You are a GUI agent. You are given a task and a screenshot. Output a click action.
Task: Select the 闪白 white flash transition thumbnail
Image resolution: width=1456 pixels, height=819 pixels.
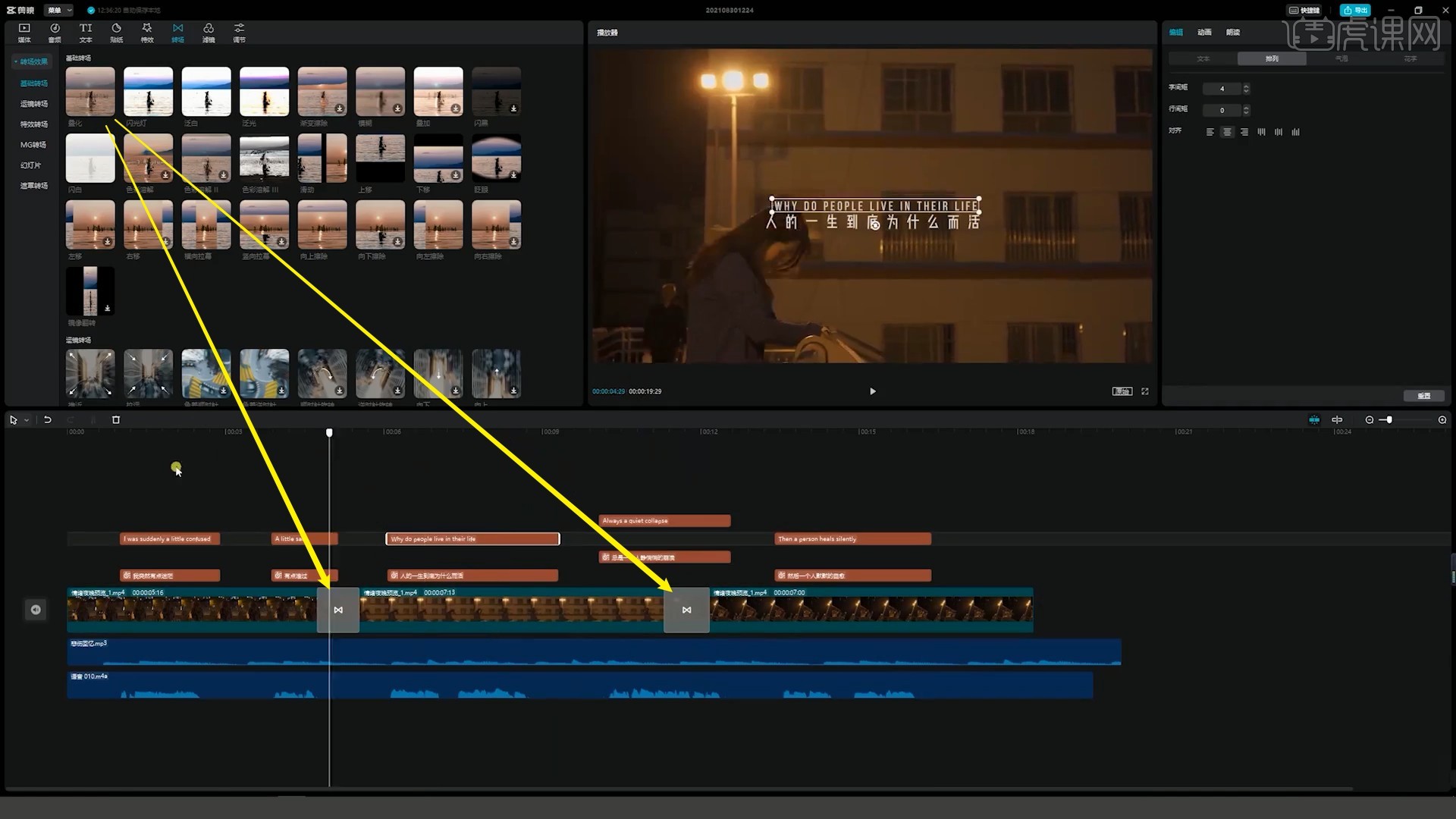(x=90, y=158)
